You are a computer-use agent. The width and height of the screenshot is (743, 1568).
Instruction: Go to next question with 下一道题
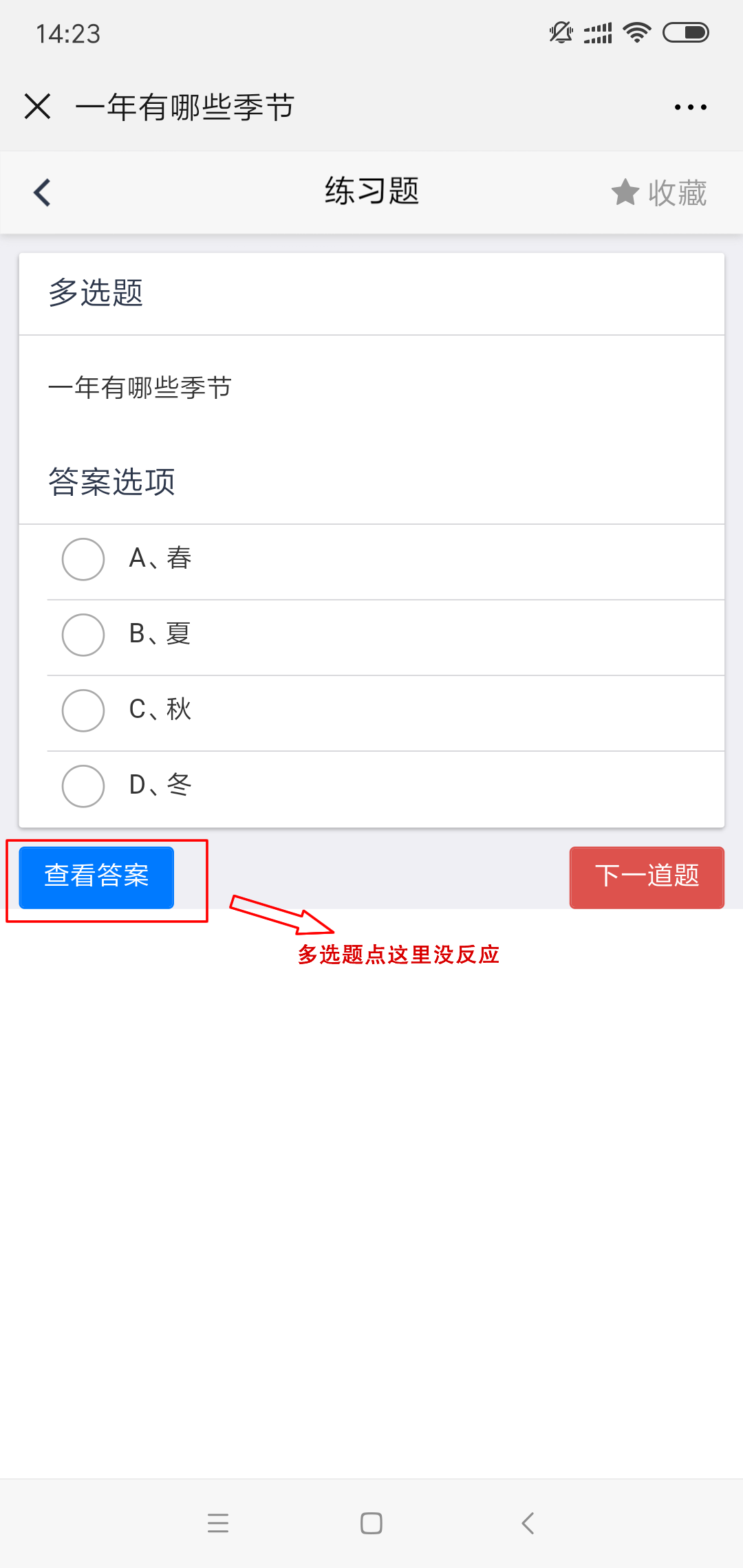[x=647, y=877]
